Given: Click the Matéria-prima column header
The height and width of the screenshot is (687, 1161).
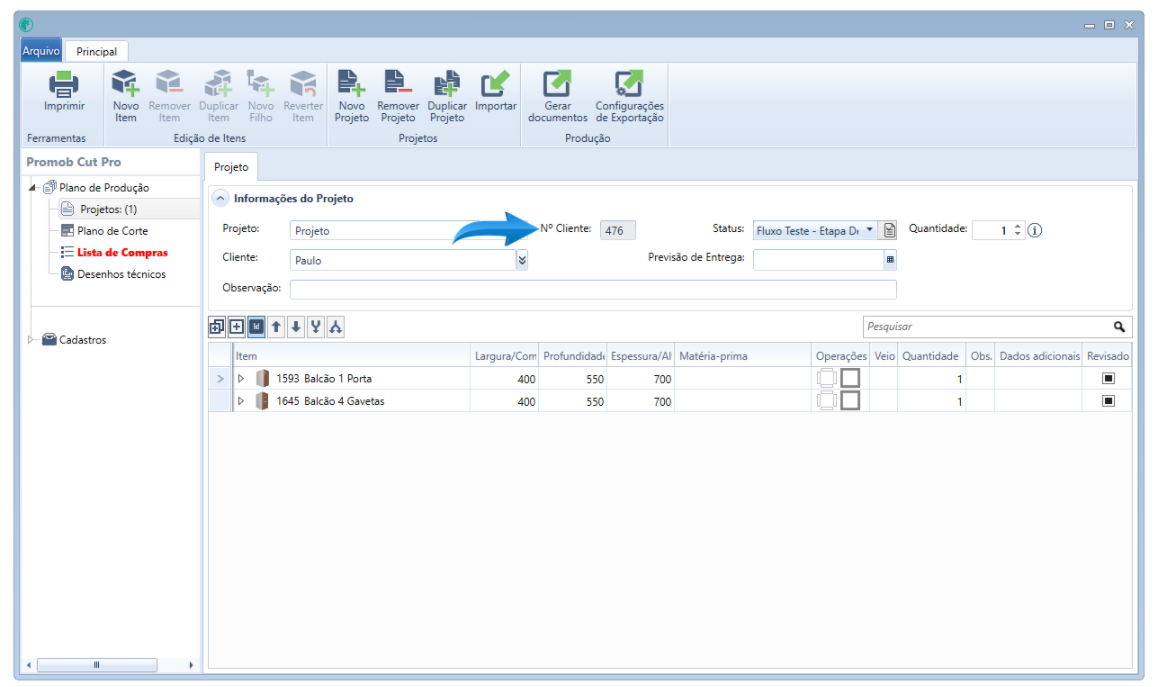Looking at the screenshot, I should click(x=743, y=356).
